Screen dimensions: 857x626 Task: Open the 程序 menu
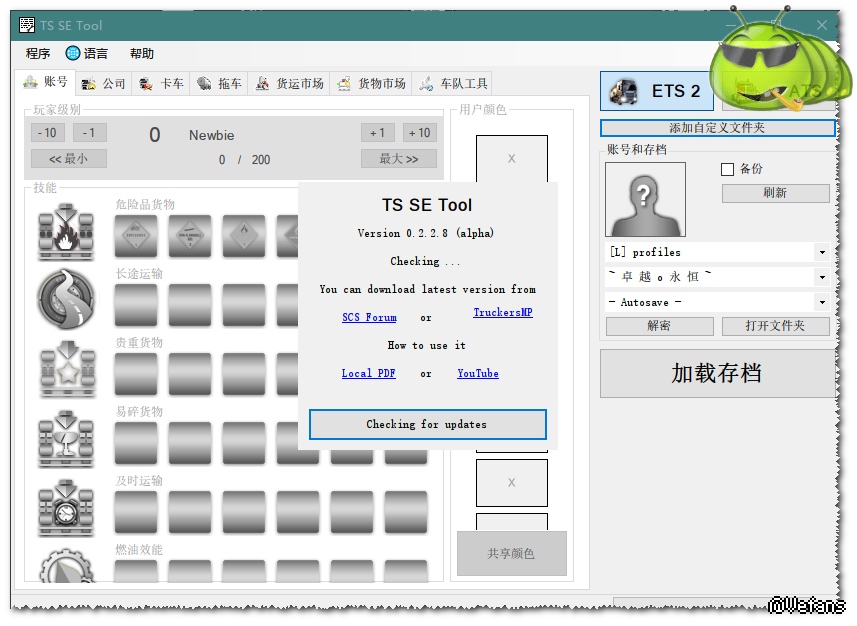point(38,54)
